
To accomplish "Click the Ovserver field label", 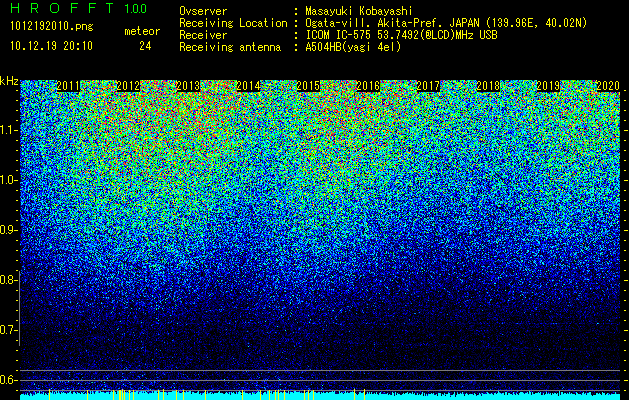I will (203, 11).
